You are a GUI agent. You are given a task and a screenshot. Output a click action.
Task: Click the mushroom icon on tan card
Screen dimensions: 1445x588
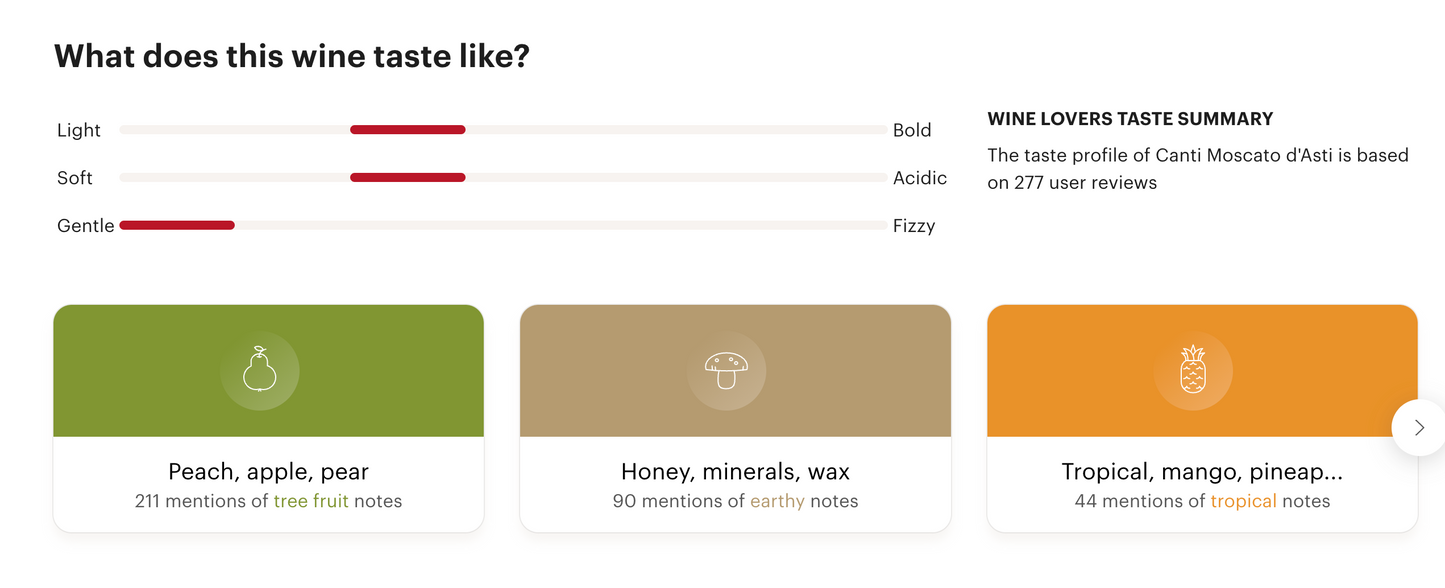(x=727, y=371)
